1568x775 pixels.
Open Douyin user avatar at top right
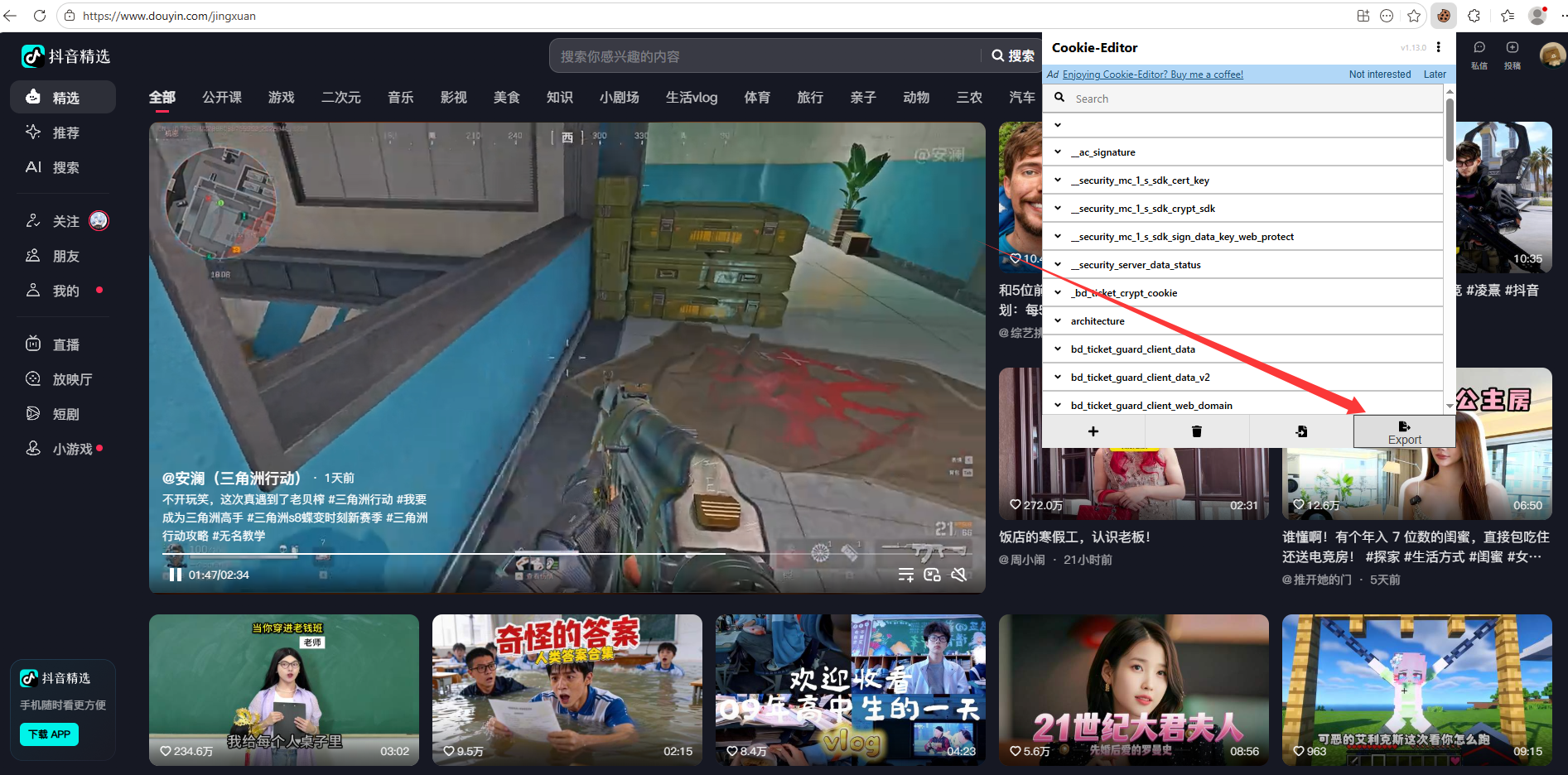point(1552,55)
